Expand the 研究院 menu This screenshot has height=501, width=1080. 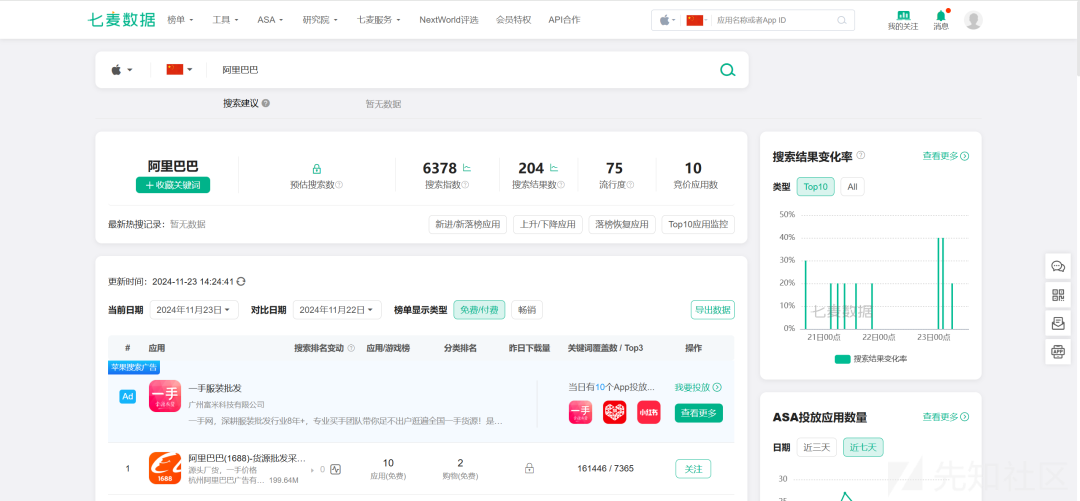pyautogui.click(x=320, y=20)
